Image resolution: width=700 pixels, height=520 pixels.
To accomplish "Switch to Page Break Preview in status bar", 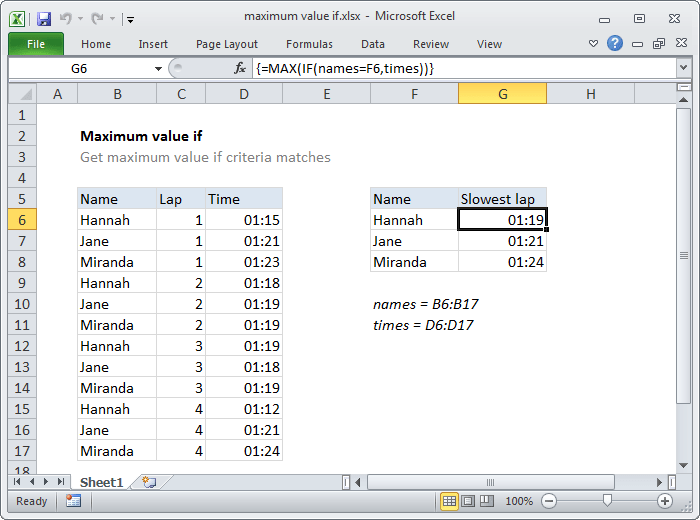I will [487, 501].
